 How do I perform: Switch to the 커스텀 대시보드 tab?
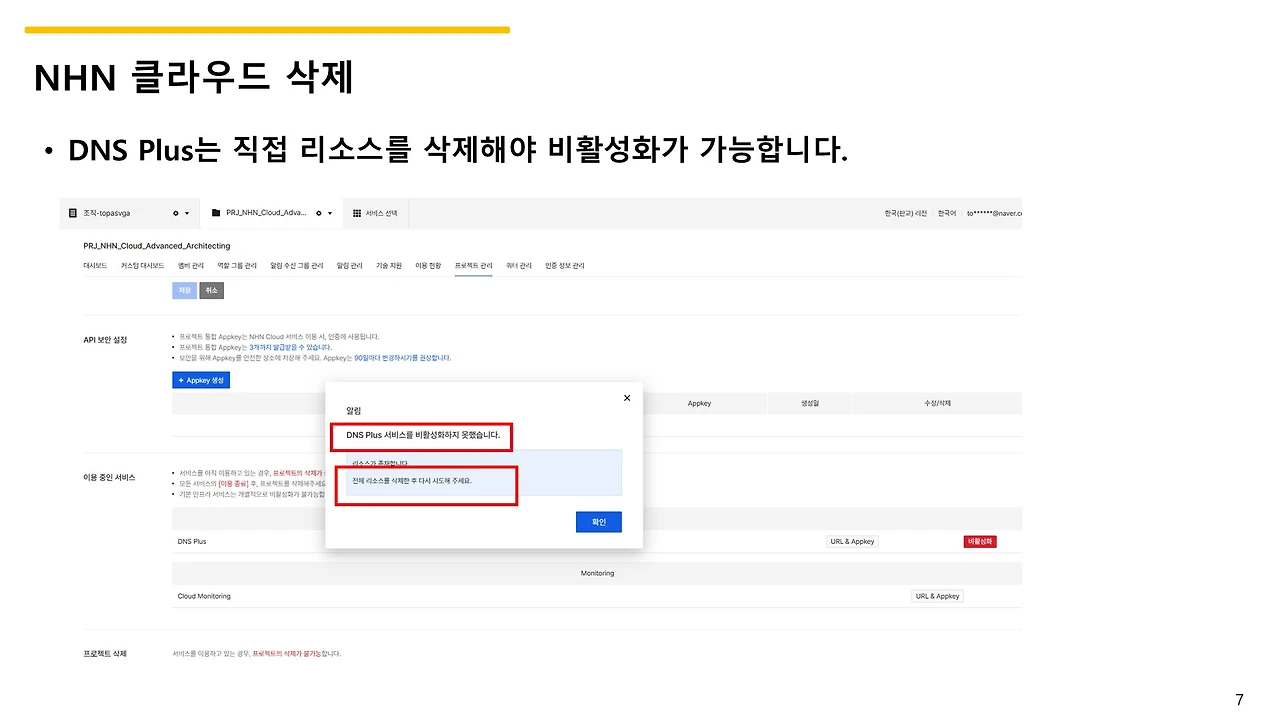142,266
